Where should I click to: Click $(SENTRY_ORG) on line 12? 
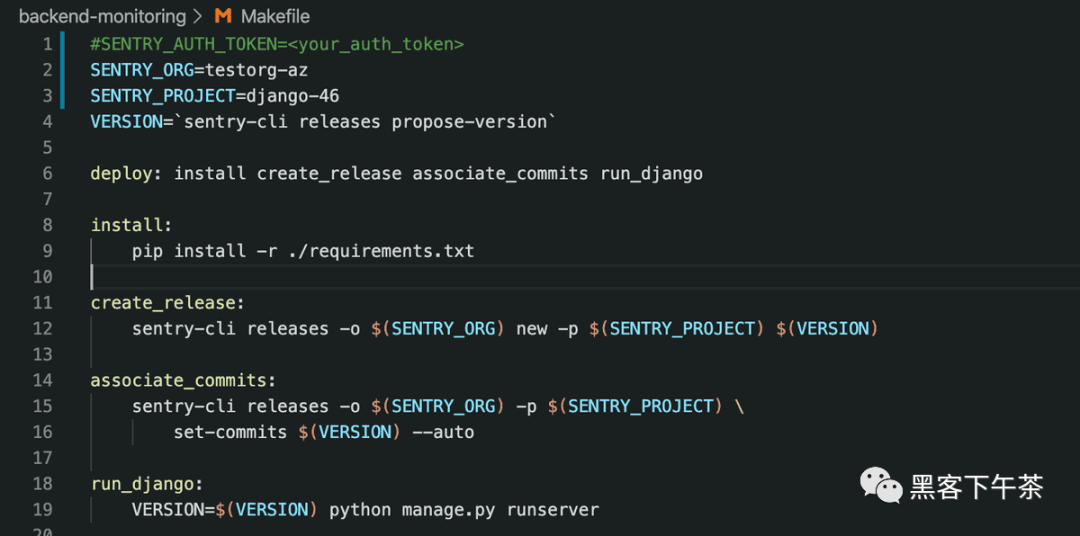pos(438,329)
